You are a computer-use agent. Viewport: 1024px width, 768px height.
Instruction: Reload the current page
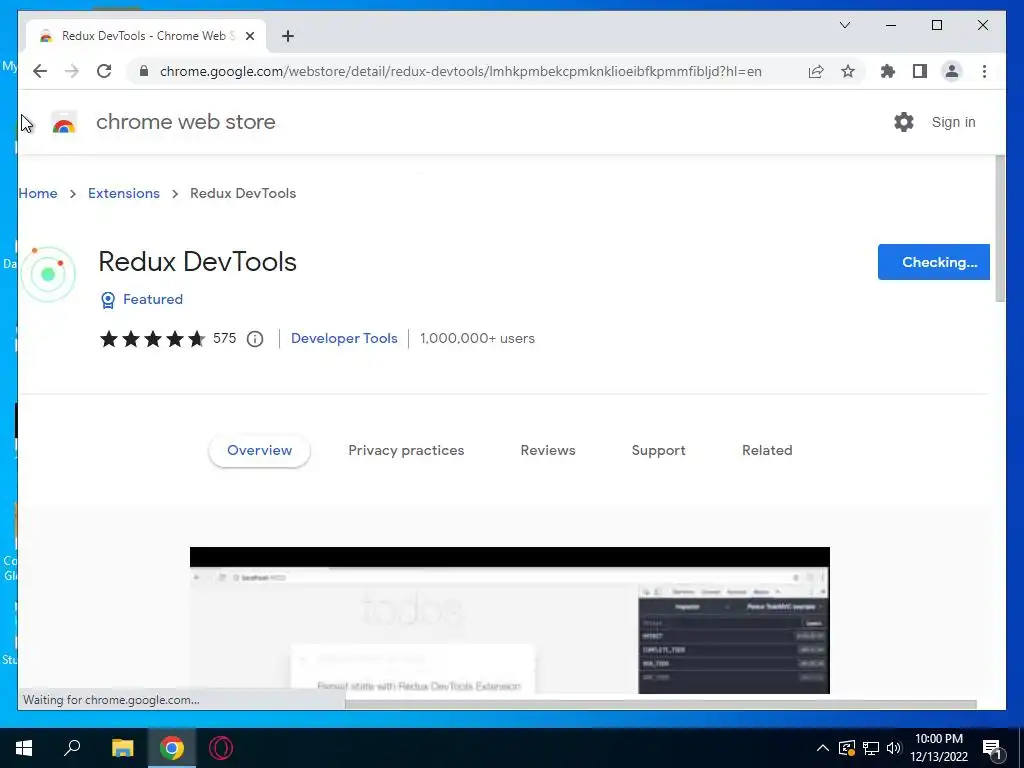pos(104,71)
